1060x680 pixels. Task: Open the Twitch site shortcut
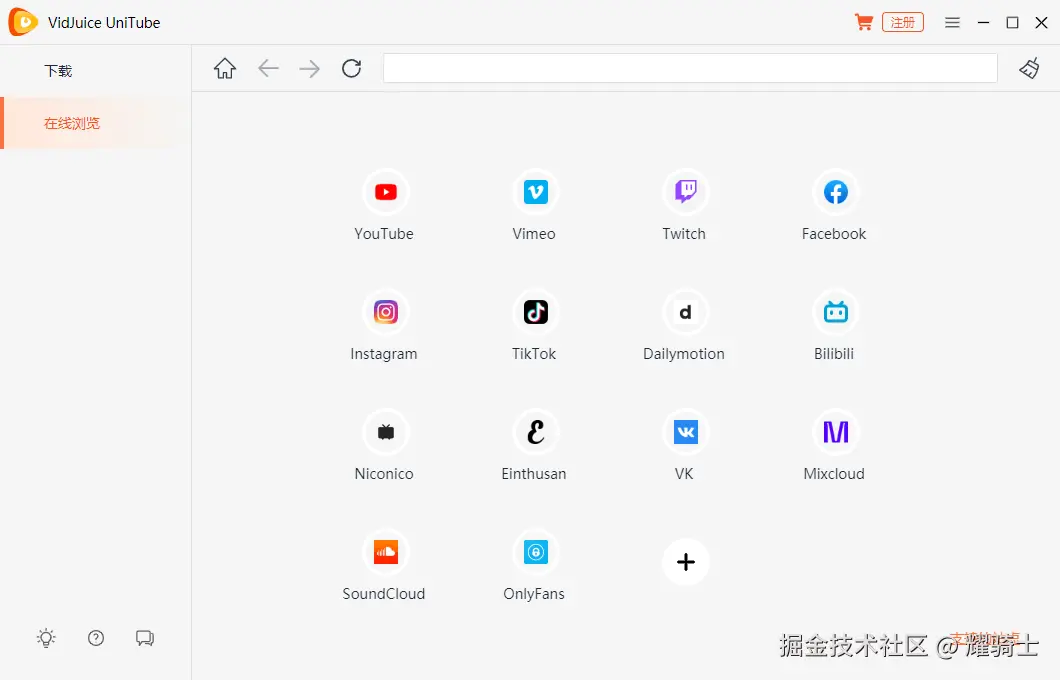[685, 193]
